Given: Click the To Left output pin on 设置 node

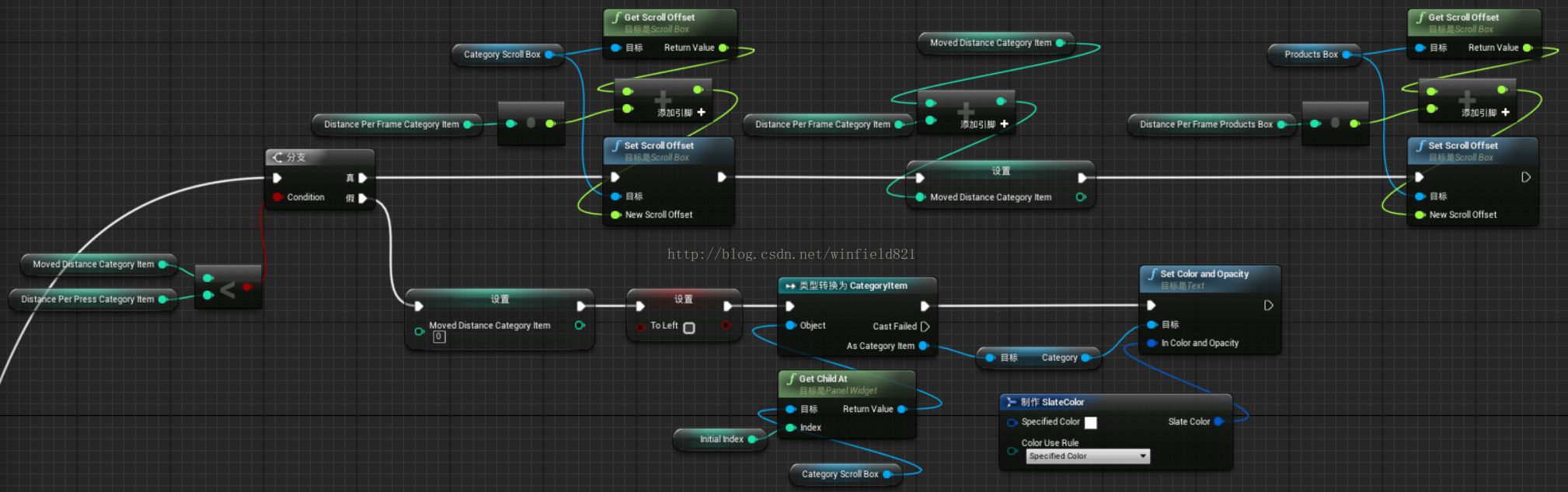Looking at the screenshot, I should (x=726, y=326).
